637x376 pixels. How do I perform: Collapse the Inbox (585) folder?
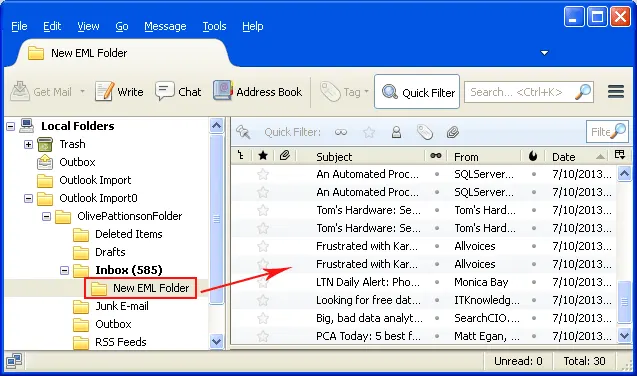coord(64,270)
